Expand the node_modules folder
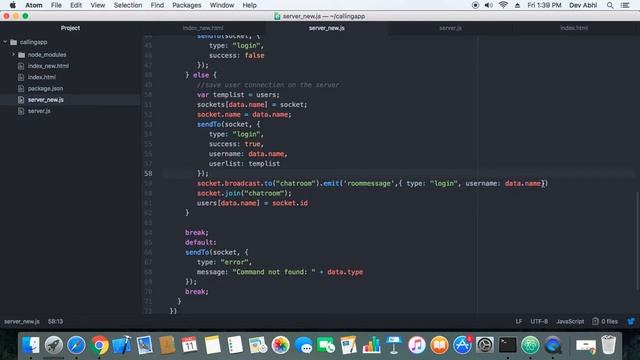 pos(13,55)
